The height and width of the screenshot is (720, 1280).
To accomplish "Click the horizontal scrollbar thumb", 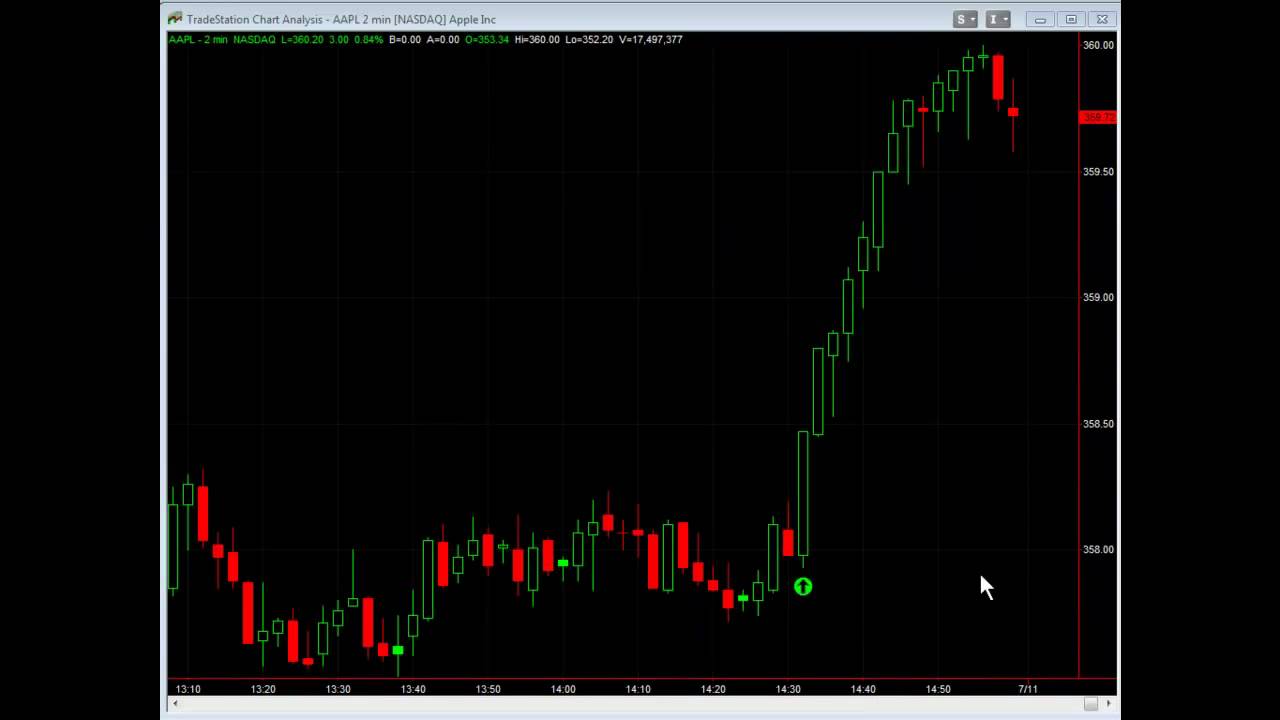I will click(1090, 704).
